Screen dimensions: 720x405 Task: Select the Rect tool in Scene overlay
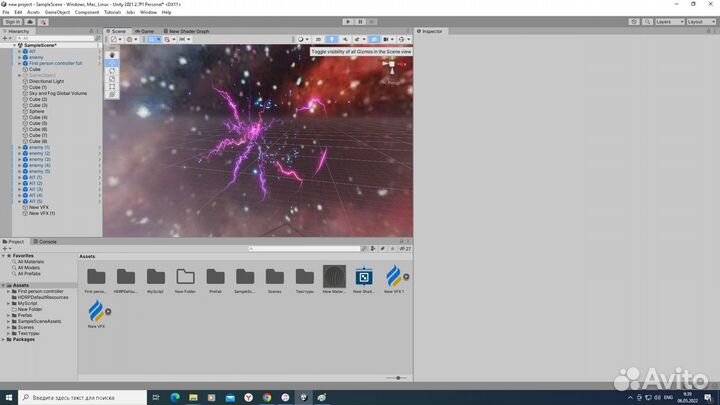coord(112,87)
